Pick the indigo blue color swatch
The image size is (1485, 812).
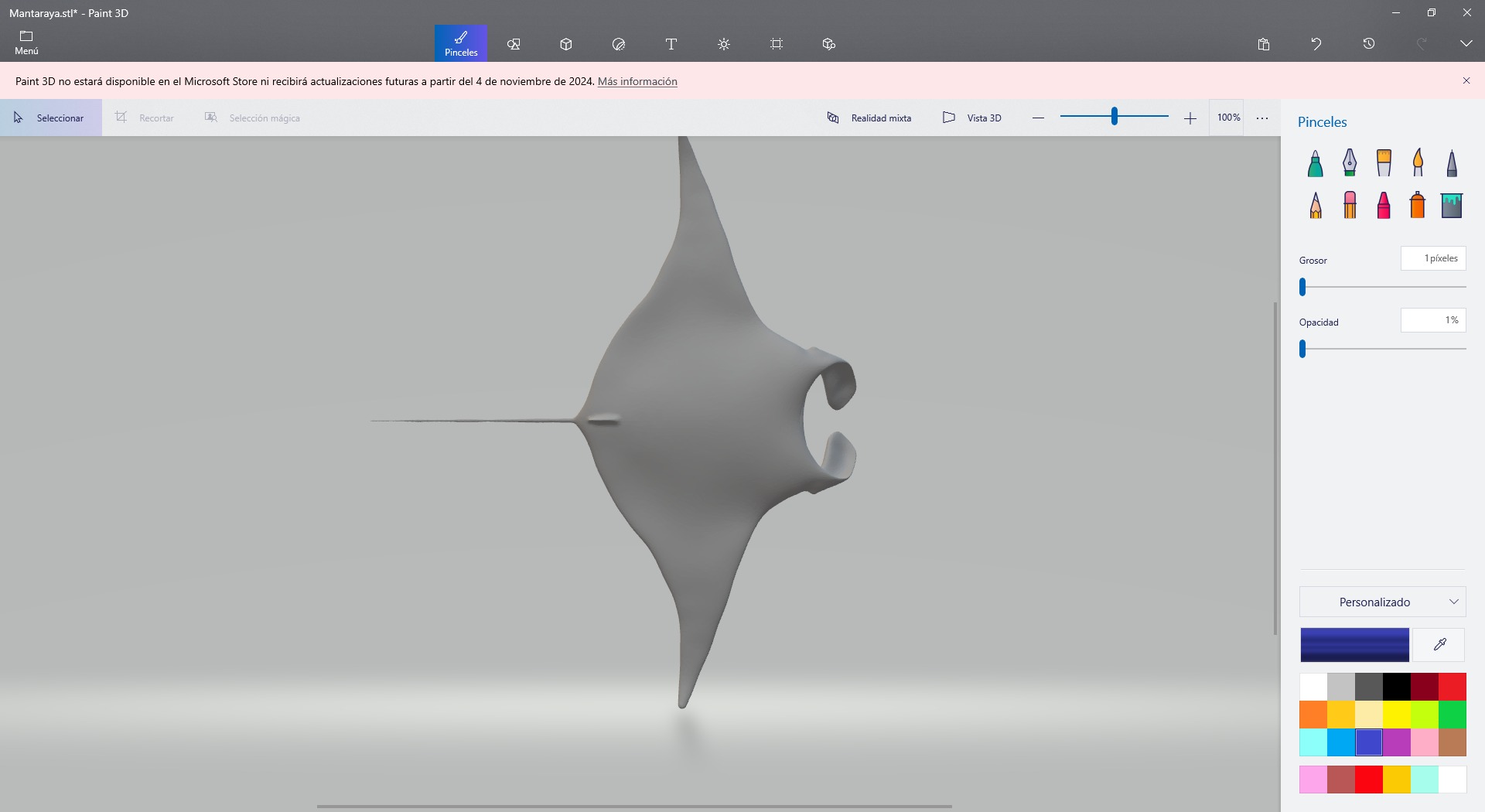tap(1369, 742)
